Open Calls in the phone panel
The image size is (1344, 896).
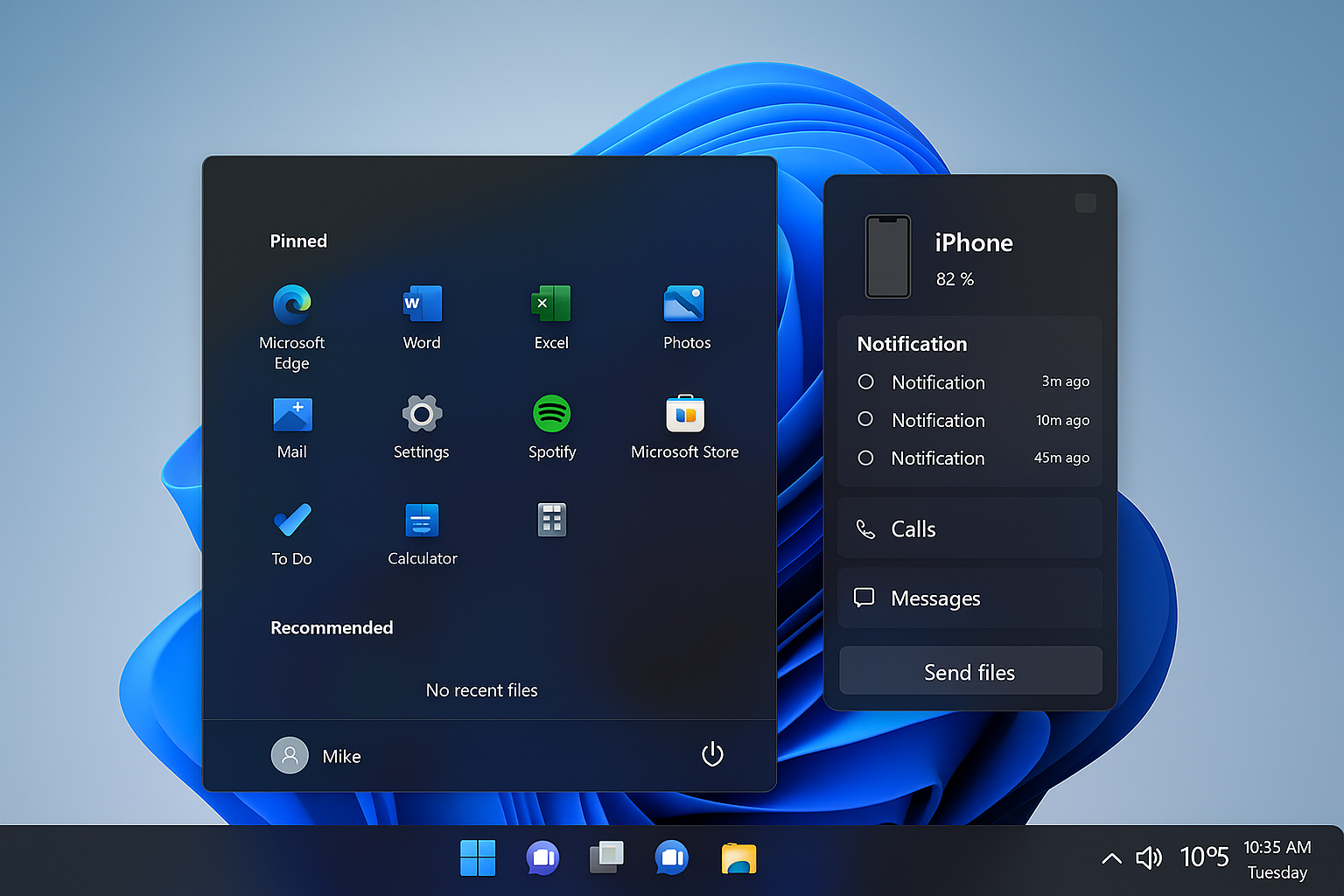point(969,528)
